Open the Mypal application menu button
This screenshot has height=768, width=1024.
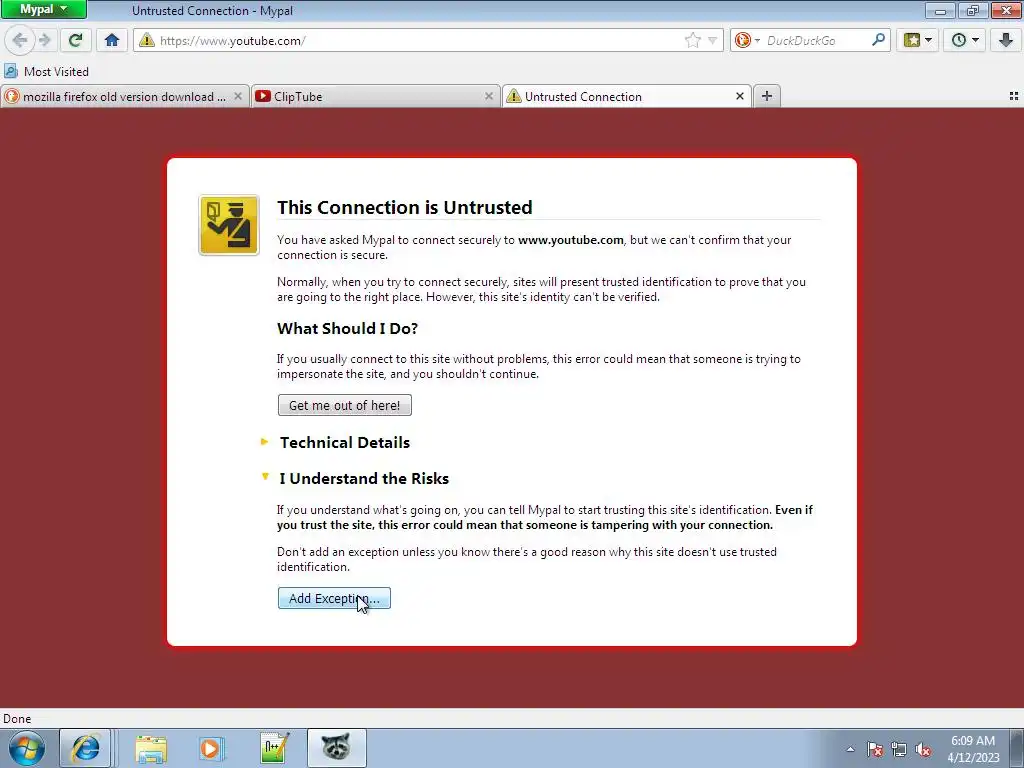[43, 10]
